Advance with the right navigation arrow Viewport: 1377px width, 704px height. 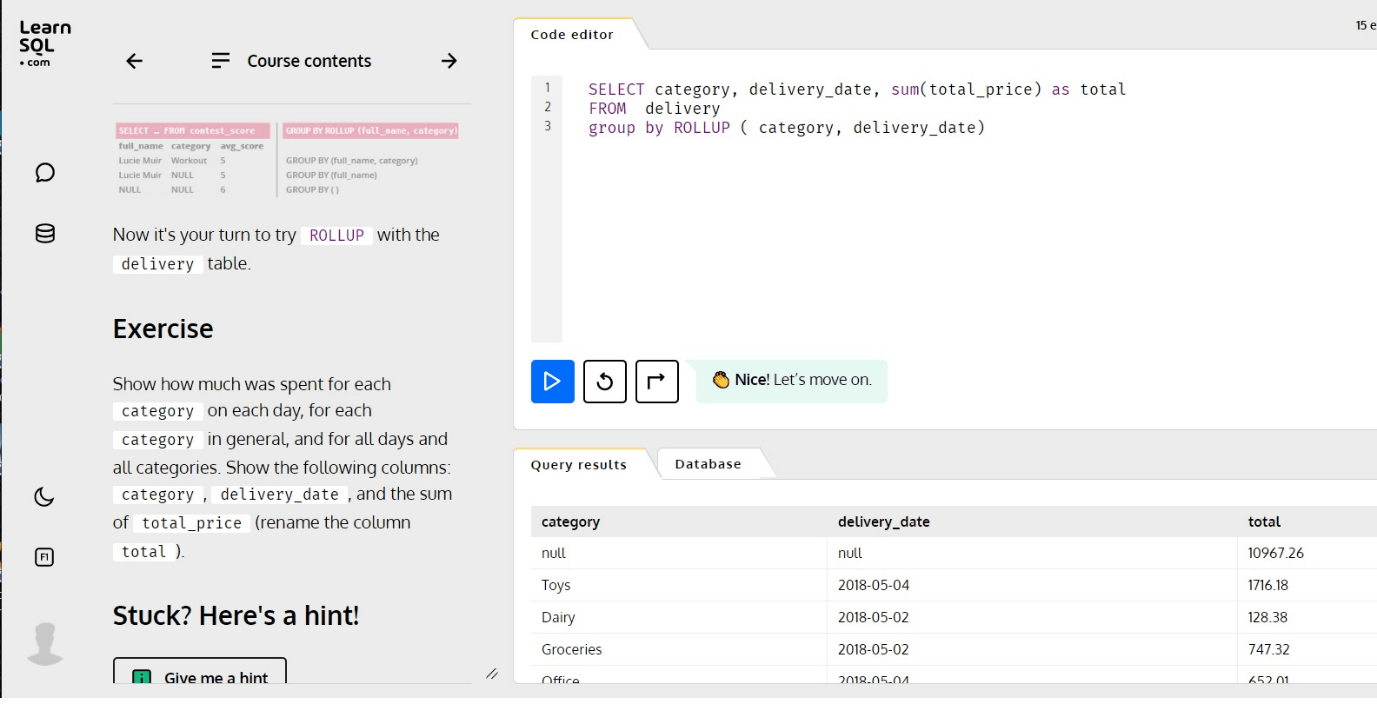(x=449, y=61)
